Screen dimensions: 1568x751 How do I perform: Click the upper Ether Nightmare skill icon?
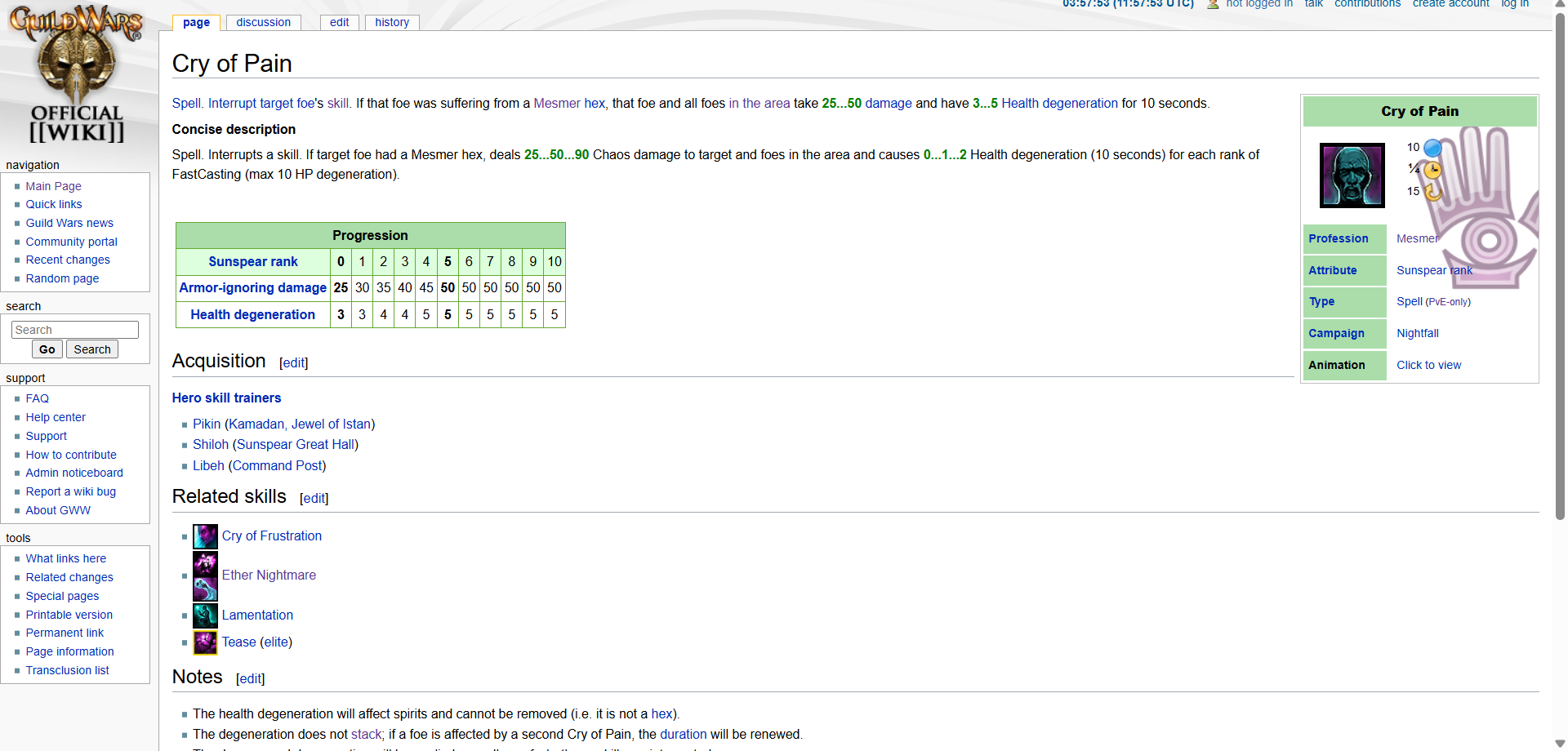pyautogui.click(x=205, y=563)
